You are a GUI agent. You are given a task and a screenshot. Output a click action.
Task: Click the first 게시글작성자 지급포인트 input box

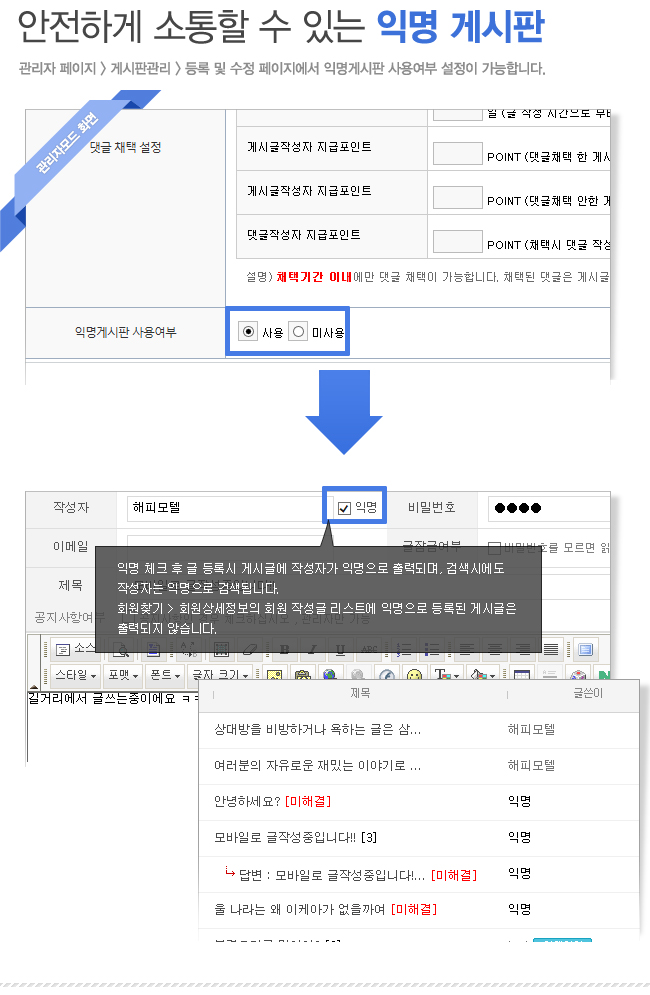(x=458, y=154)
